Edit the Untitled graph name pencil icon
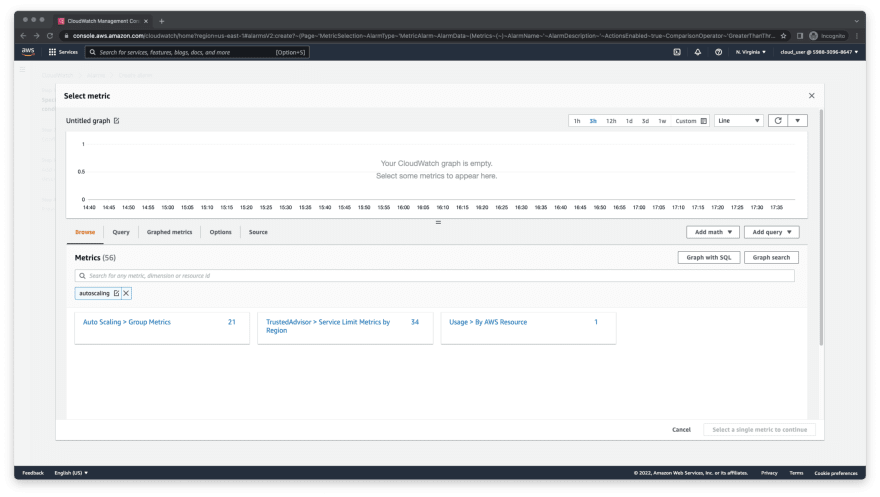 click(x=117, y=121)
